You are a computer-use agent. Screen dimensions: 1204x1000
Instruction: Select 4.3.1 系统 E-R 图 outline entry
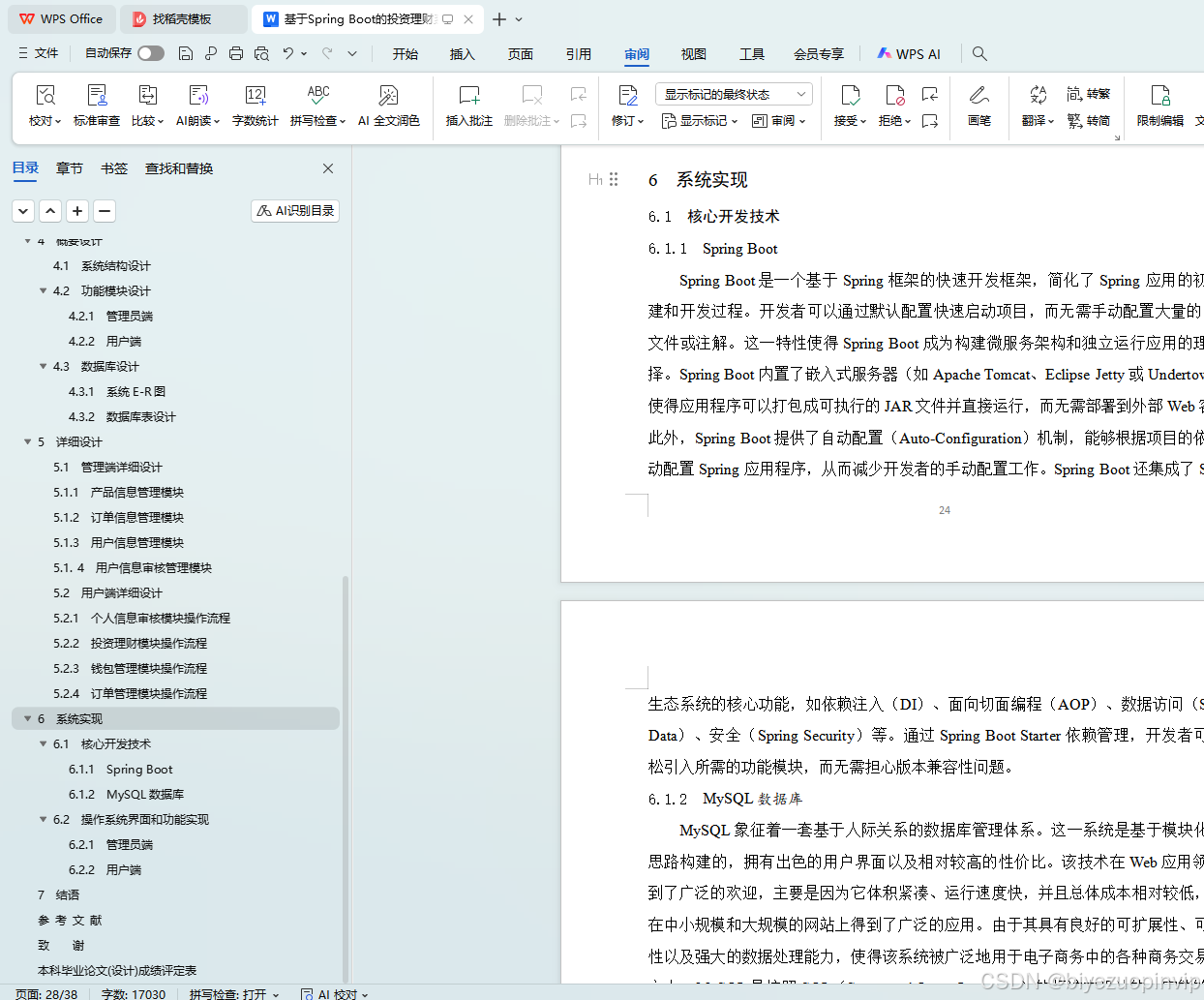point(117,391)
